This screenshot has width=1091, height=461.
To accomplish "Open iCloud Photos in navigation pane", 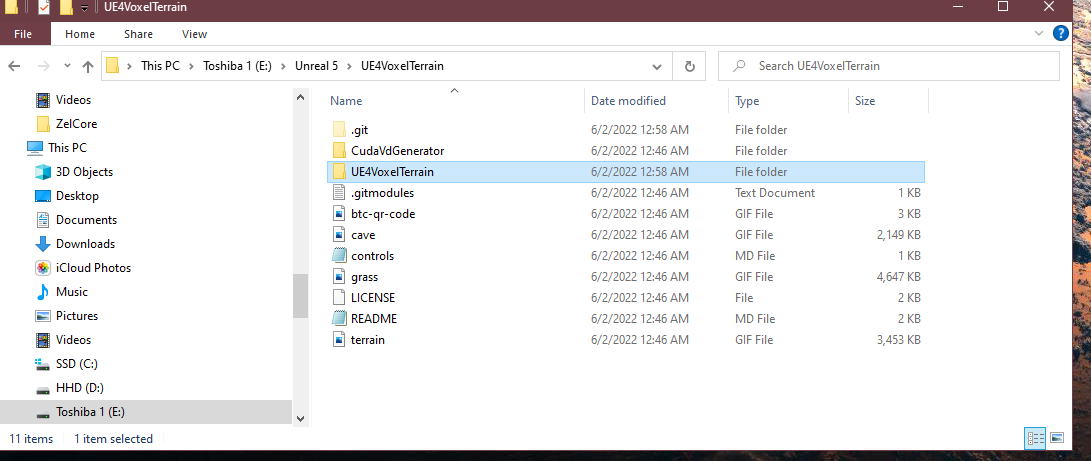I will point(93,268).
